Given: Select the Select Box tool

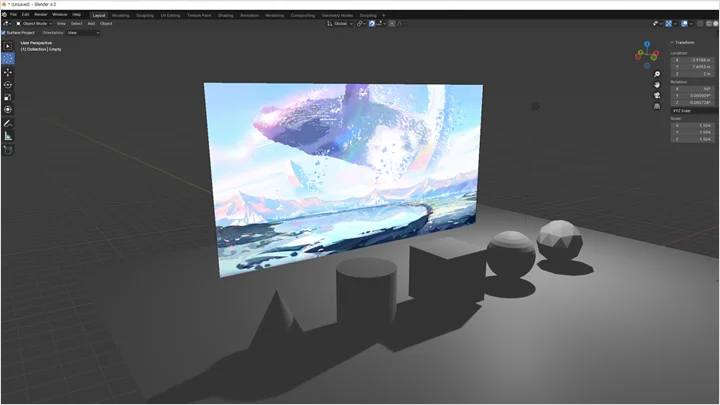Looking at the screenshot, I should pyautogui.click(x=8, y=46).
